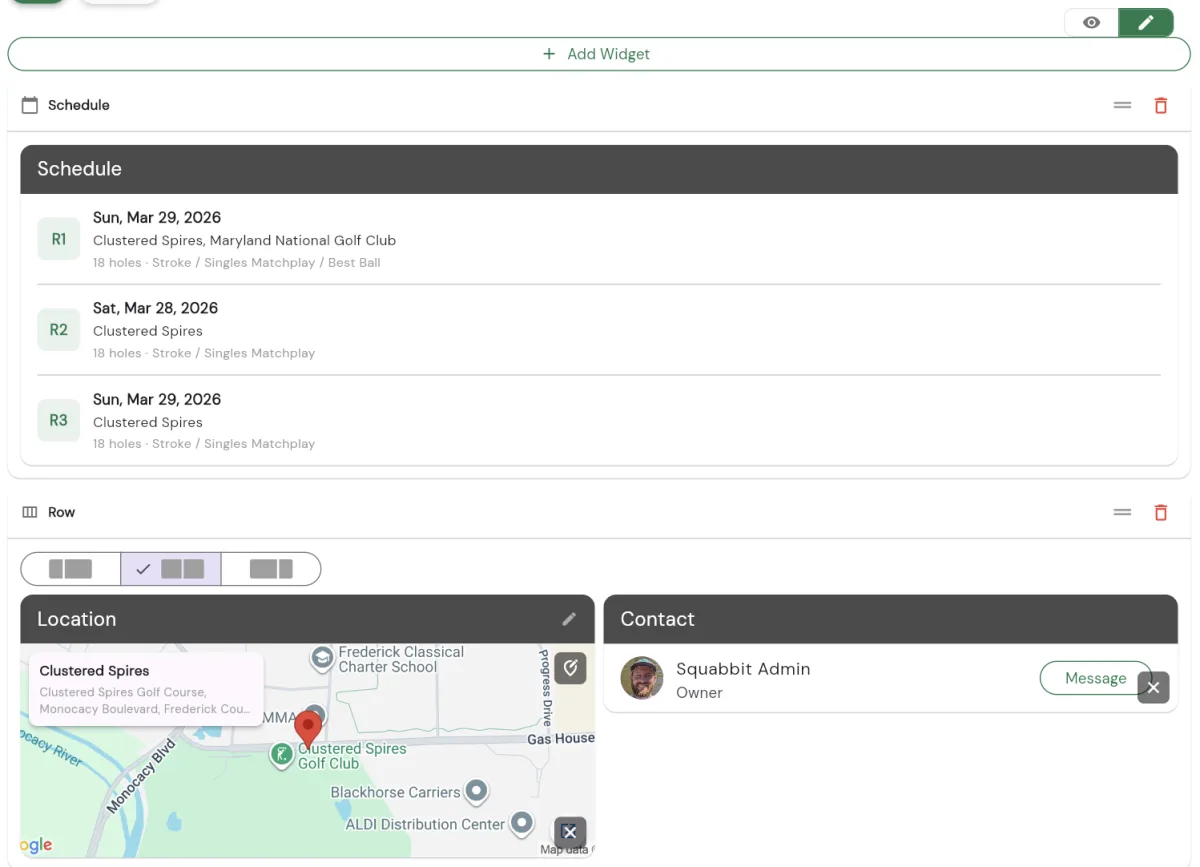Remove the Contact widget from the row

[x=1153, y=688]
